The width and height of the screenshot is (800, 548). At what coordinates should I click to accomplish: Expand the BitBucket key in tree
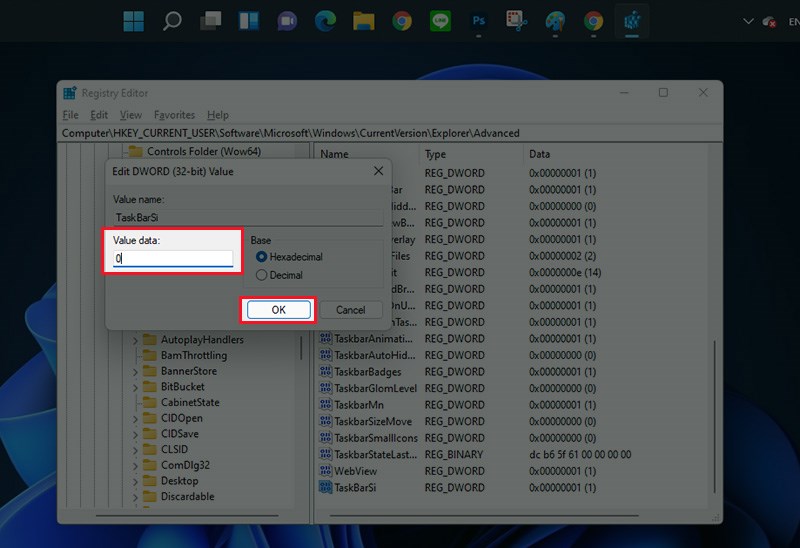pos(136,387)
